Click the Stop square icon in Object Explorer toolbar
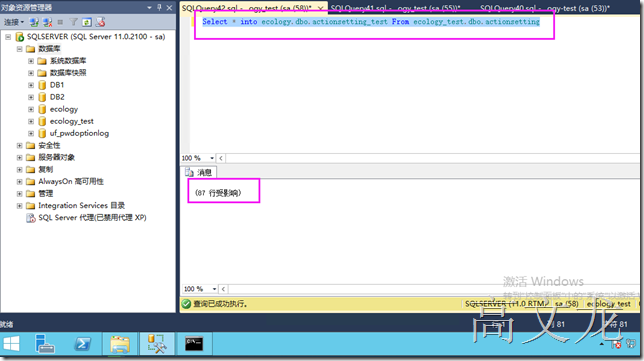Viewport: 644px width, 361px height. (60, 22)
